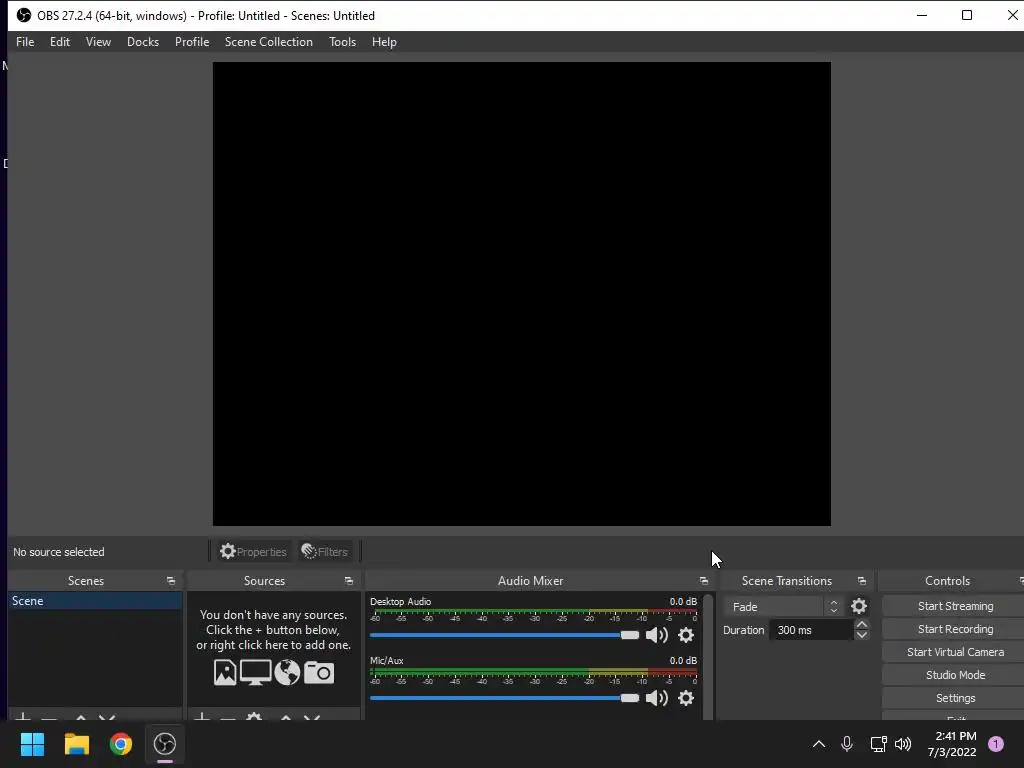The width and height of the screenshot is (1024, 768).
Task: Open the Edit menu
Action: (59, 42)
